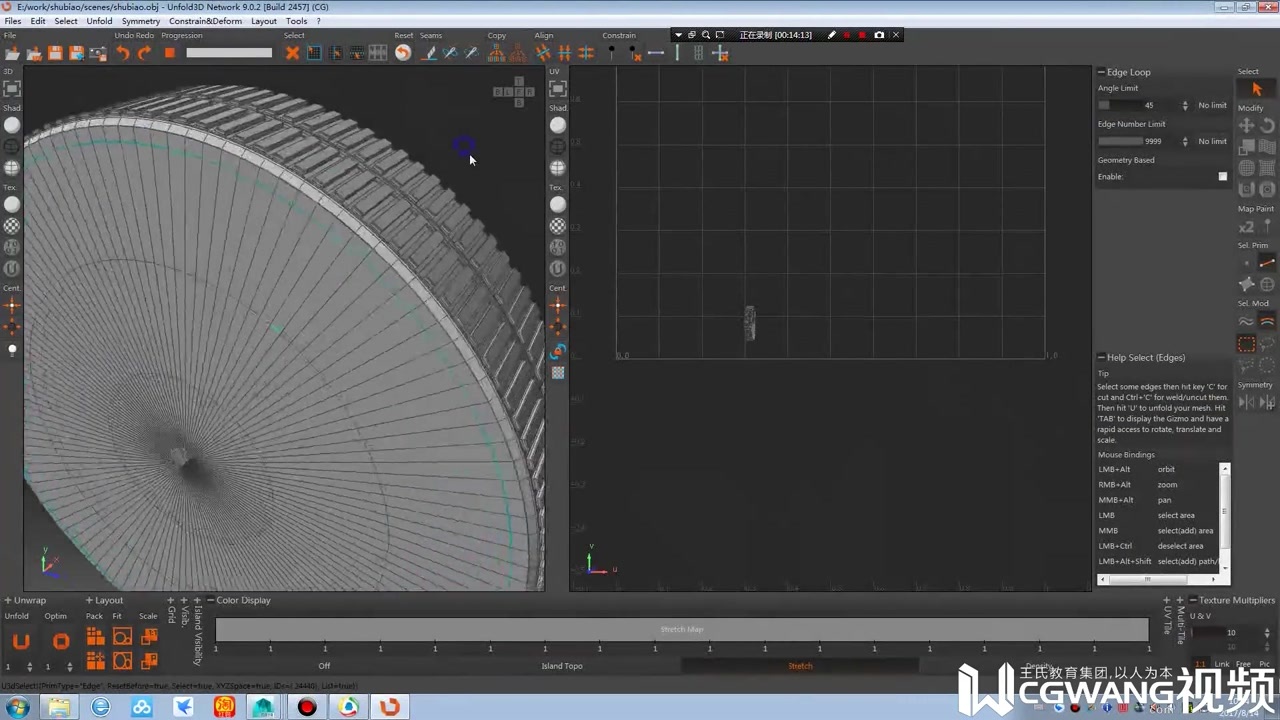The width and height of the screenshot is (1280, 720).
Task: Click the top Scale icon in Layout
Action: tap(149, 637)
